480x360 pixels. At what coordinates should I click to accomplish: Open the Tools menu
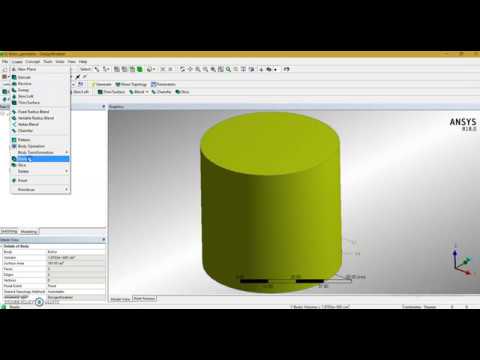[x=48, y=62]
